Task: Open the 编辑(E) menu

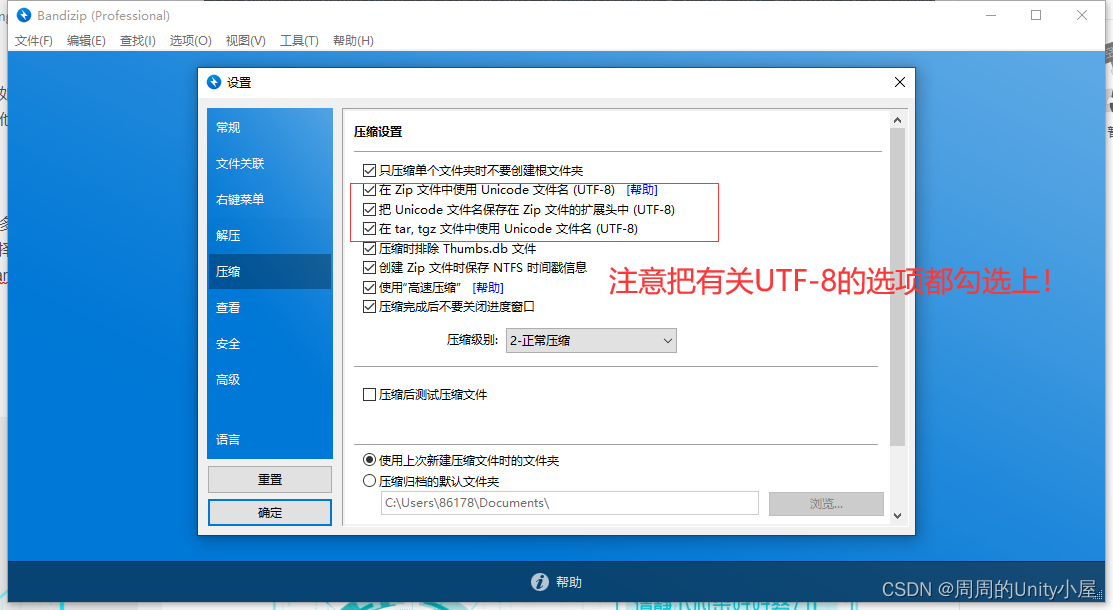Action: 86,40
